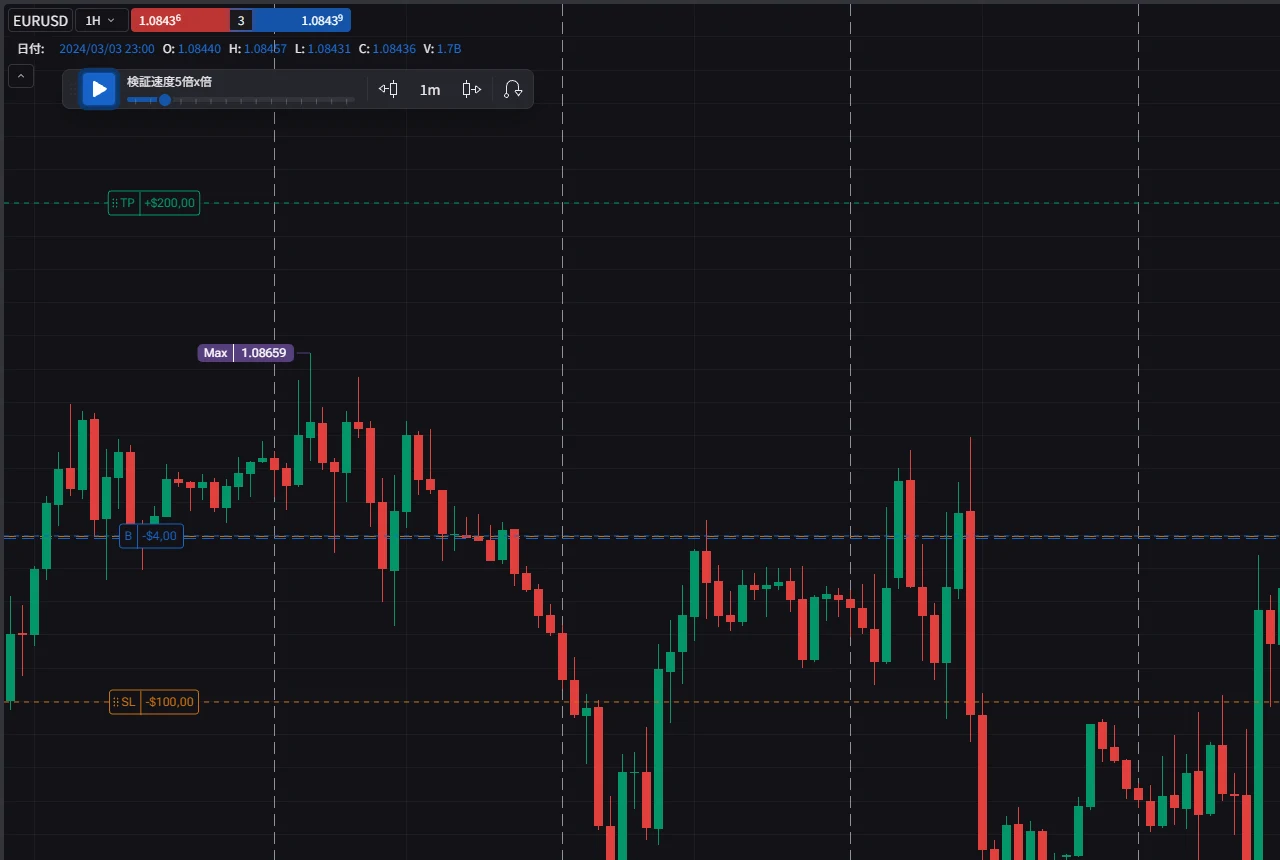
Task: Click the volume value 1.7B
Action: [x=449, y=49]
